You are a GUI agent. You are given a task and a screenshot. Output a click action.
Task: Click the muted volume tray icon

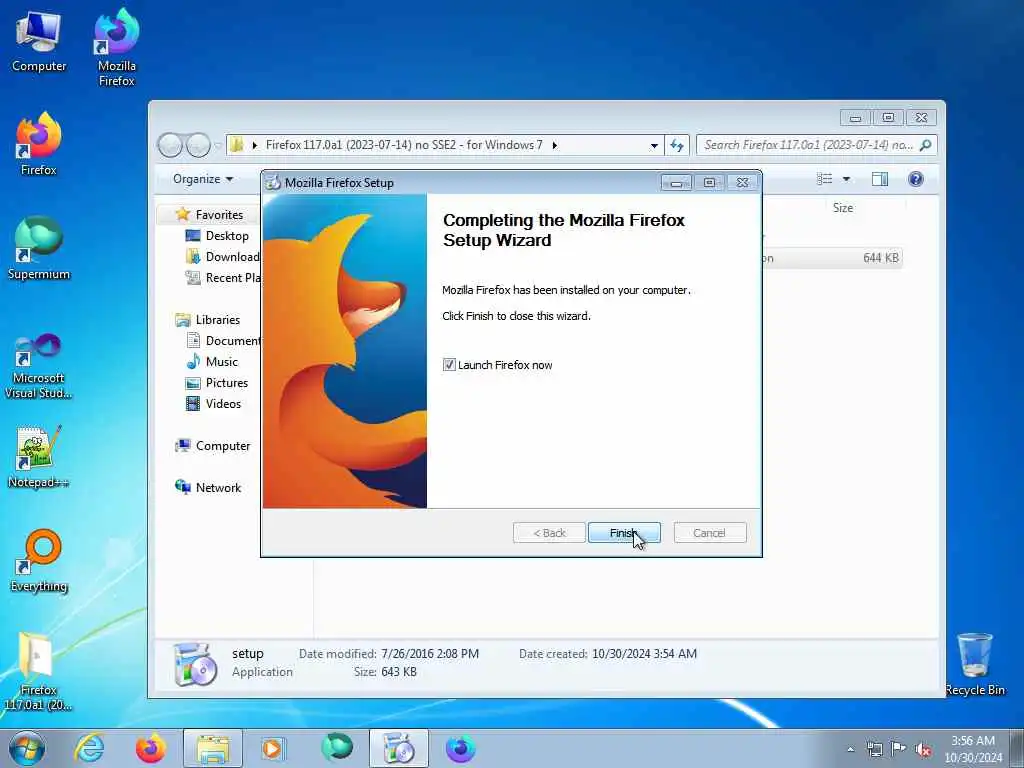pos(923,750)
